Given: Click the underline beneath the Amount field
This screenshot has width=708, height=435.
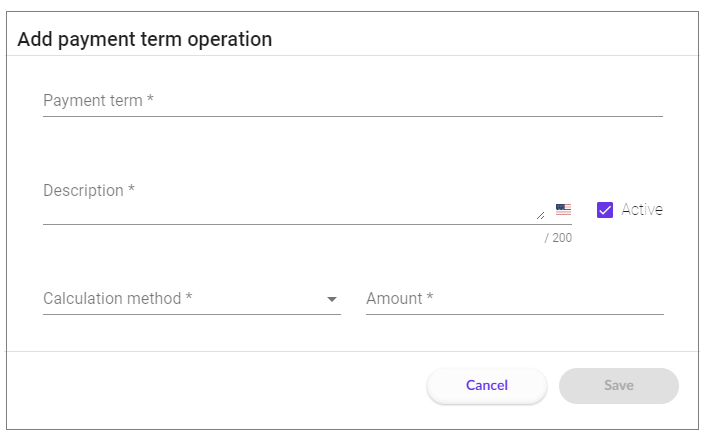Looking at the screenshot, I should click(x=514, y=314).
